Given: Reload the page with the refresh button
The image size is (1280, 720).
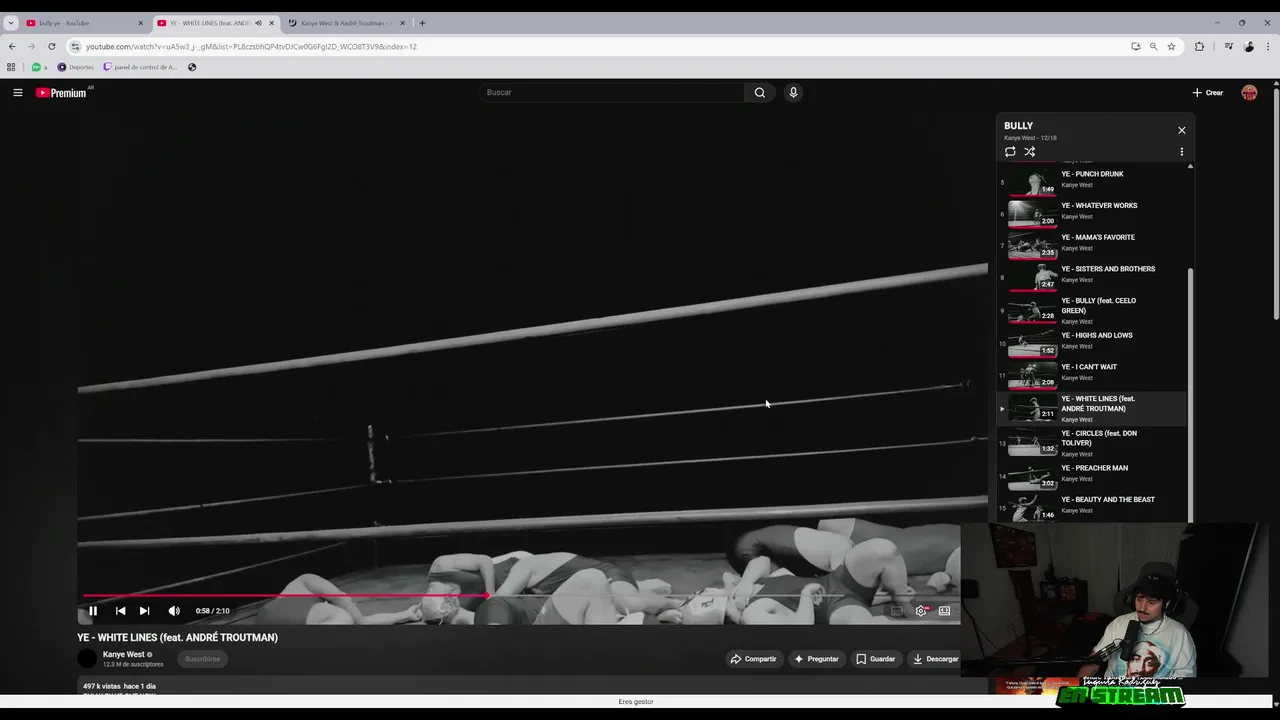Looking at the screenshot, I should click(x=52, y=46).
